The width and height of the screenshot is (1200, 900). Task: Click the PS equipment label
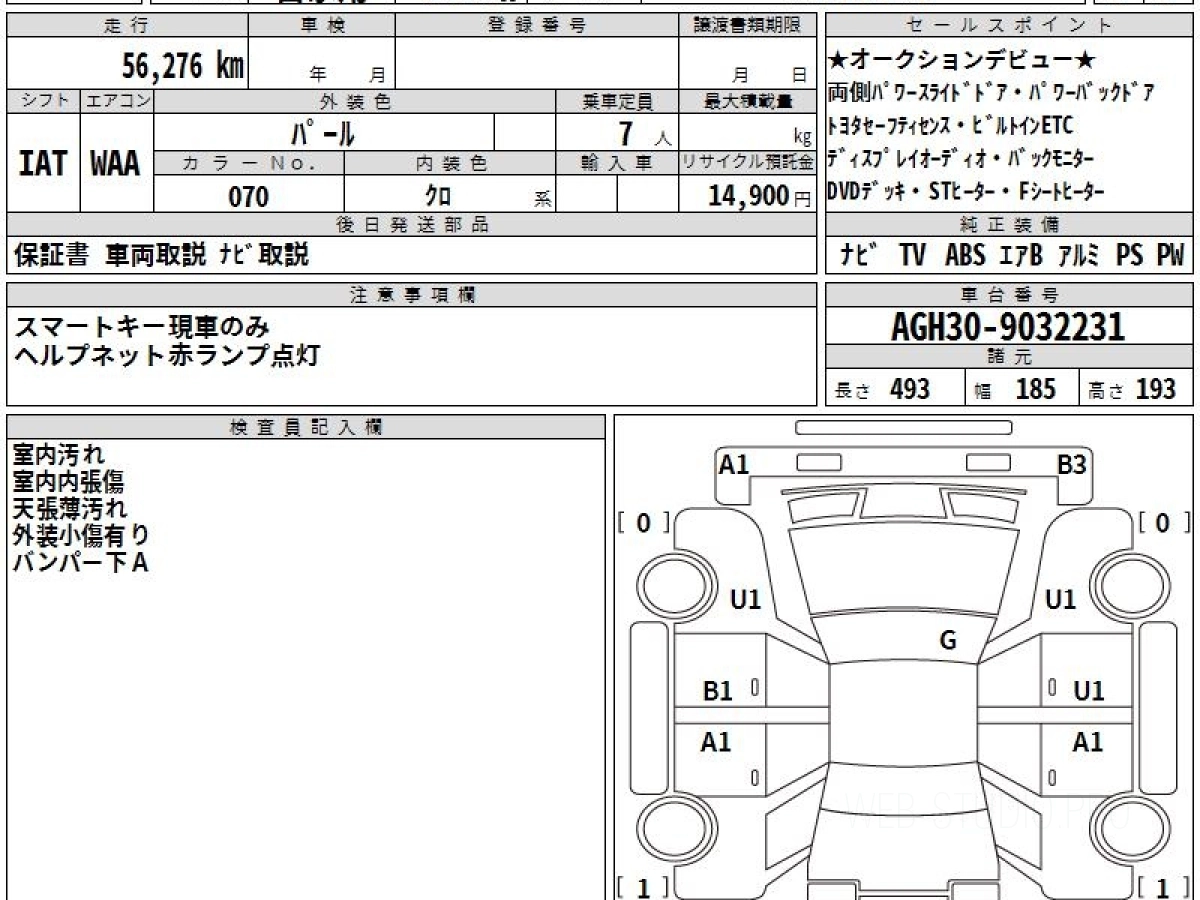pyautogui.click(x=1130, y=256)
